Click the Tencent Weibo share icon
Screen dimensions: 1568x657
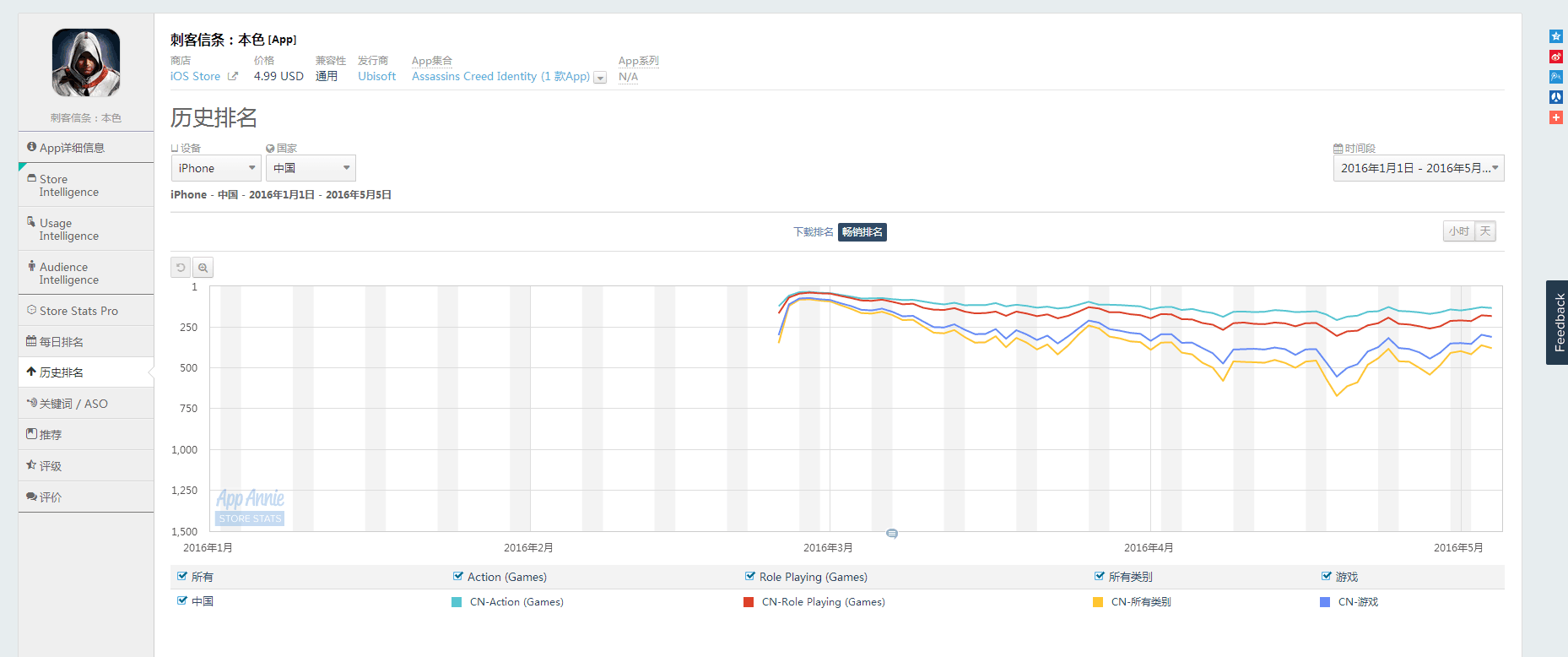tap(1556, 77)
